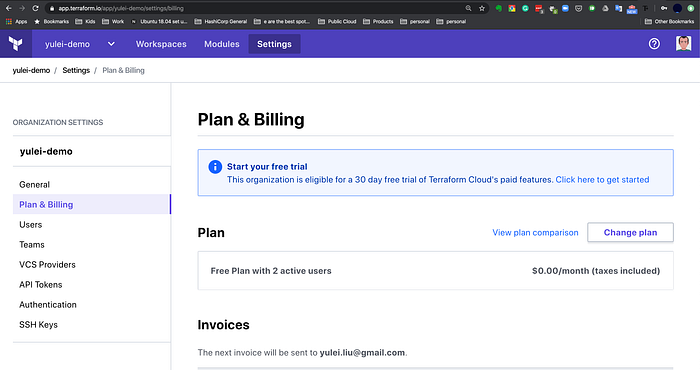Go to the Workspaces tab

tap(161, 44)
